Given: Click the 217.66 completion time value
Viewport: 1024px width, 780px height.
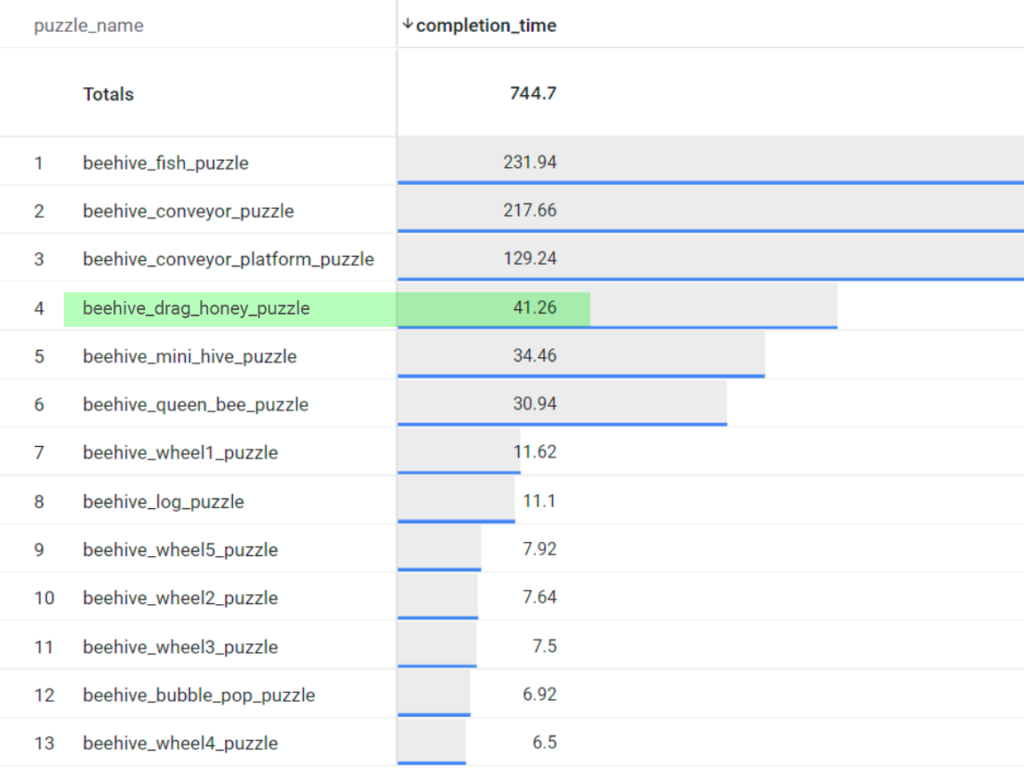Looking at the screenshot, I should pyautogui.click(x=530, y=210).
